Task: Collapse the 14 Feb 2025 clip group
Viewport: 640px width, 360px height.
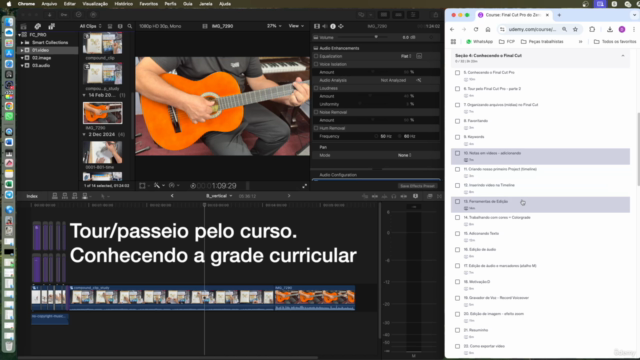Action: [84, 95]
